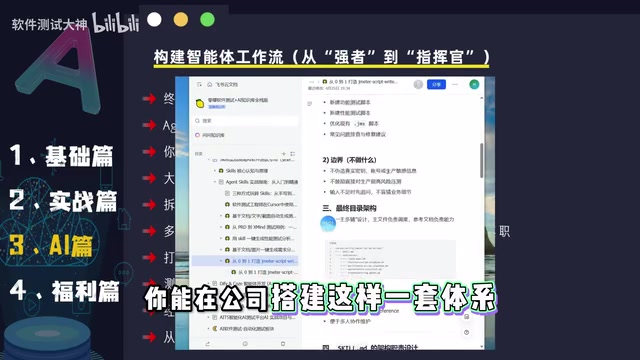Expand the AI软件测试-自动化测试板块 node

pyautogui.click(x=209, y=329)
